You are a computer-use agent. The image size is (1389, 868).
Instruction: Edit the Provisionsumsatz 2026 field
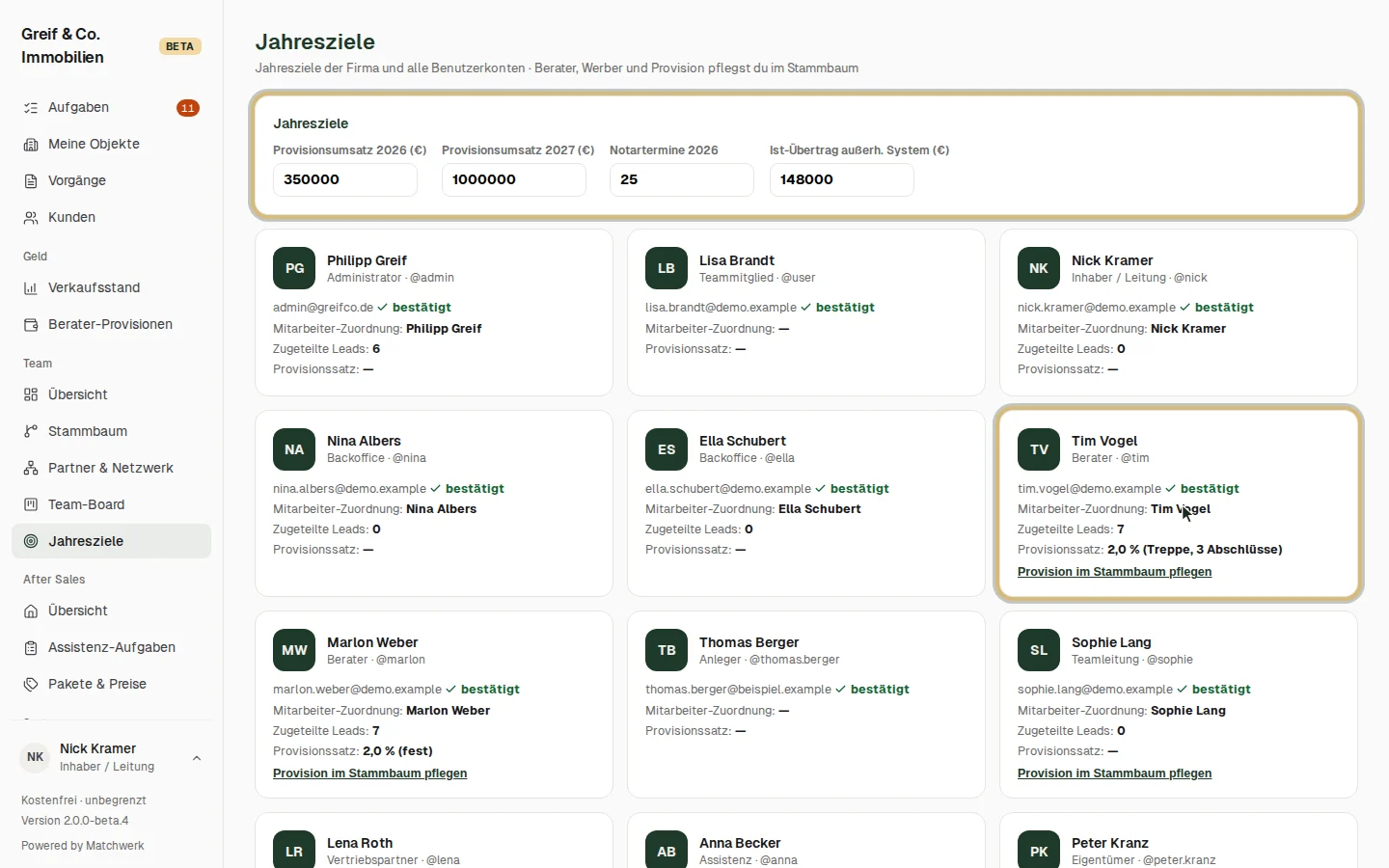coord(345,180)
